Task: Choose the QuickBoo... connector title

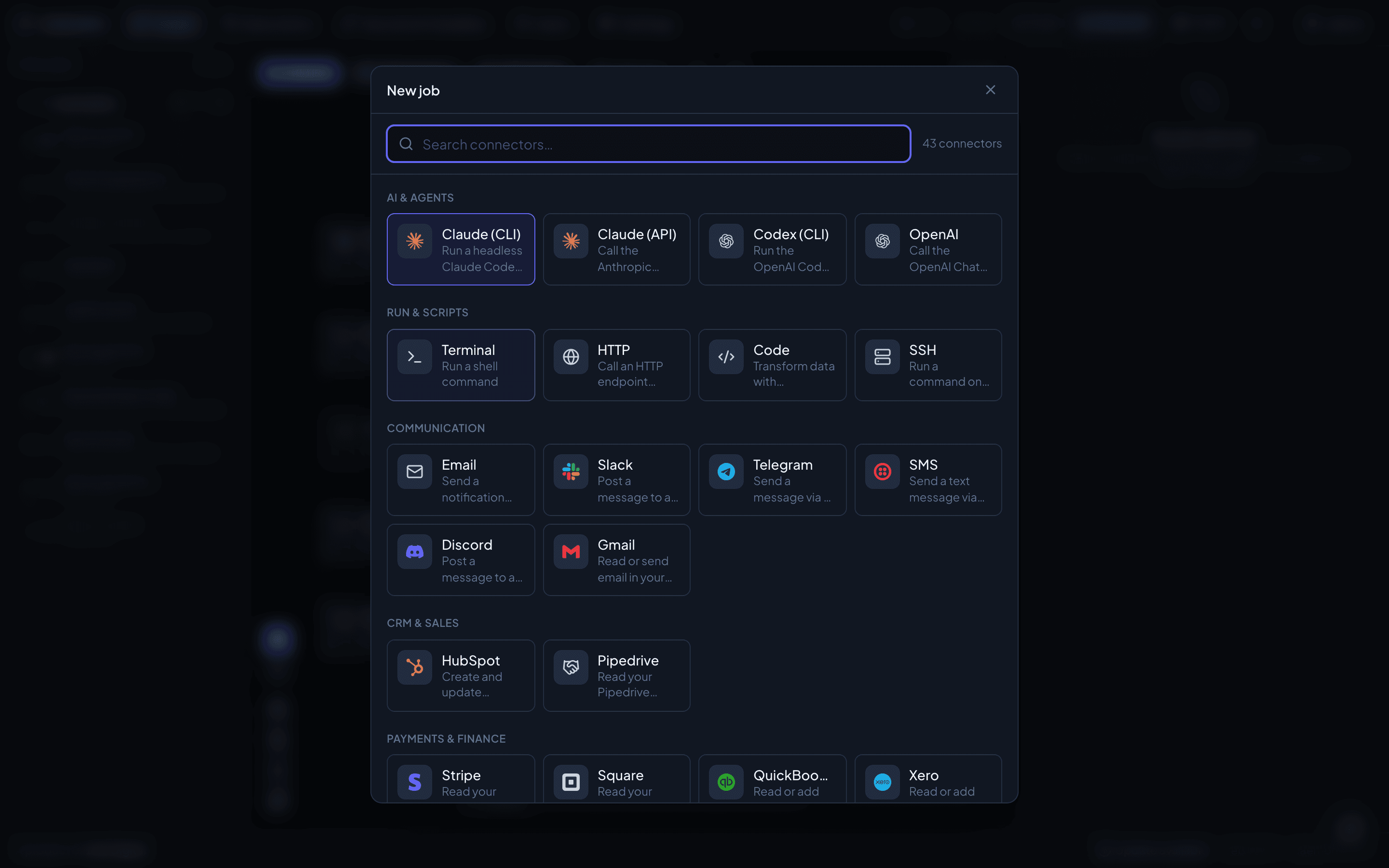Action: pyautogui.click(x=790, y=775)
